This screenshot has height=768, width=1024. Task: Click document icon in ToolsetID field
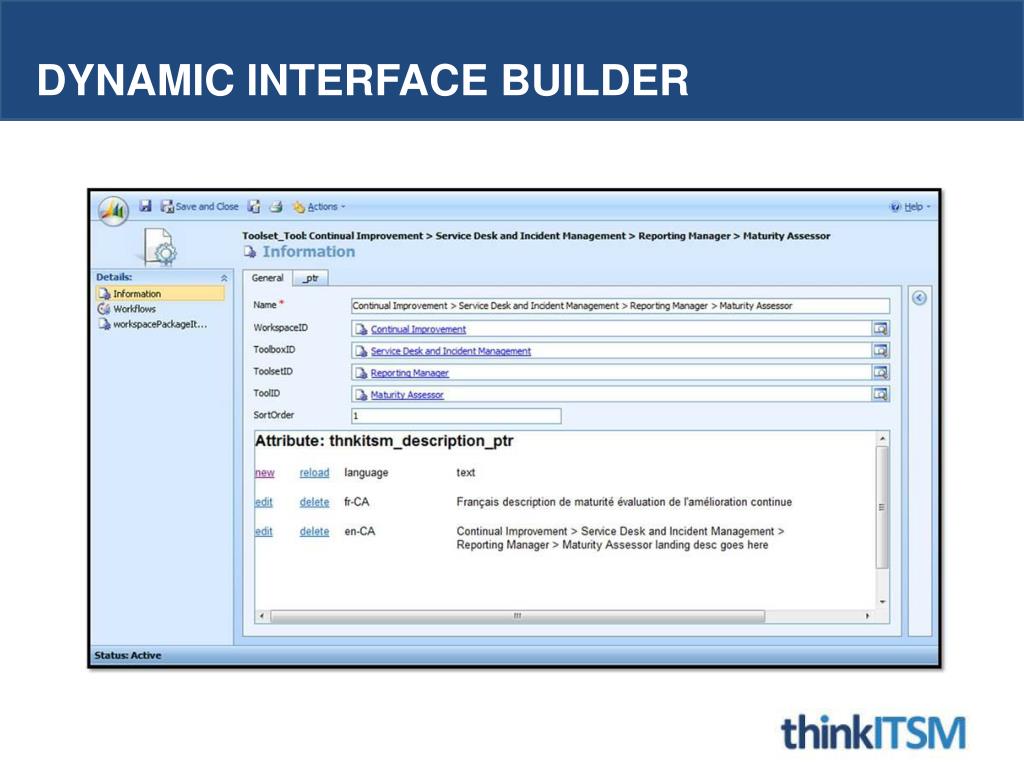pos(361,373)
